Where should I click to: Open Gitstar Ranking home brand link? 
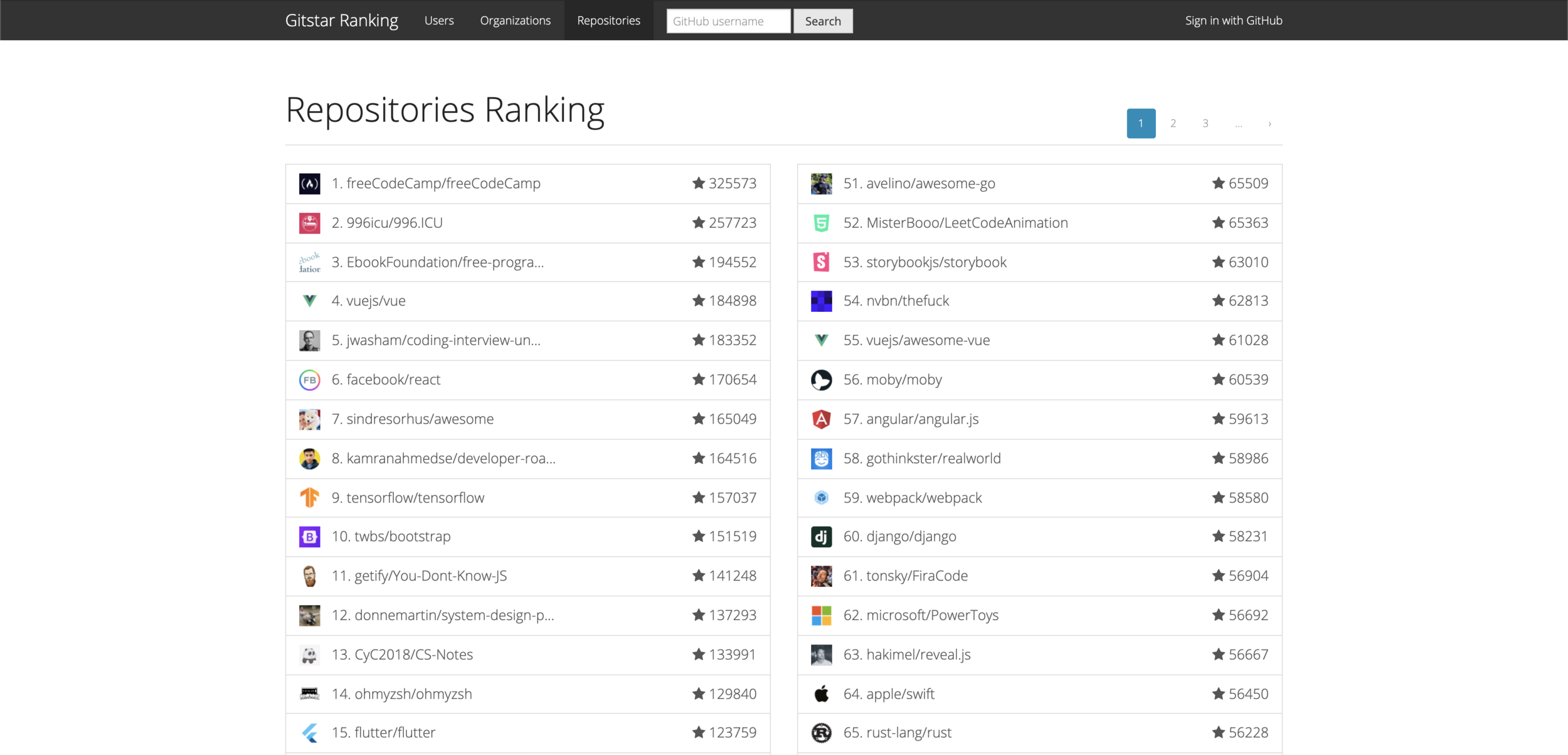(x=341, y=21)
